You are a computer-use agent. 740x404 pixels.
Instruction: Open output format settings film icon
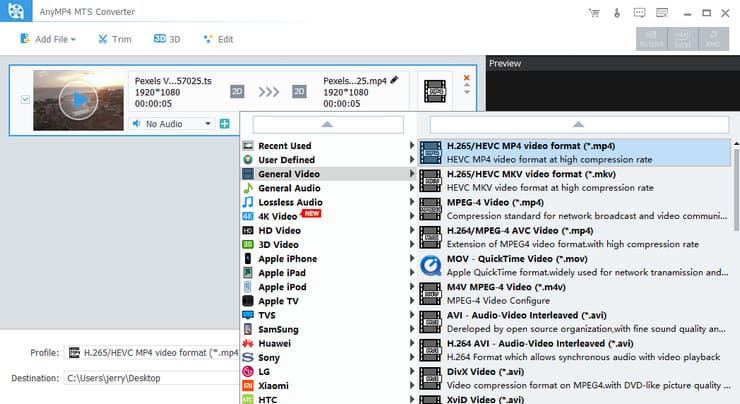coord(436,91)
